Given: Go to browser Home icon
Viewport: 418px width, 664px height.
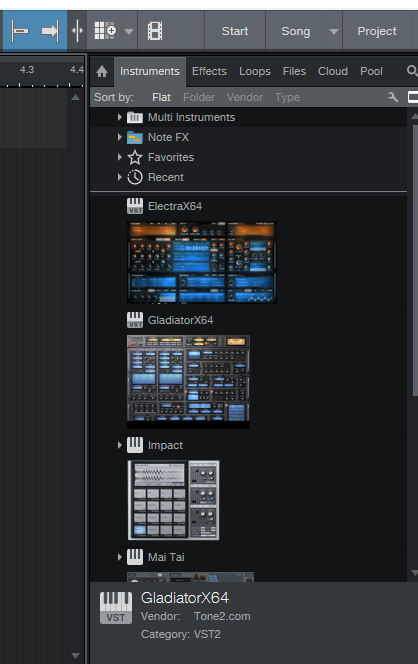Looking at the screenshot, I should tap(102, 72).
